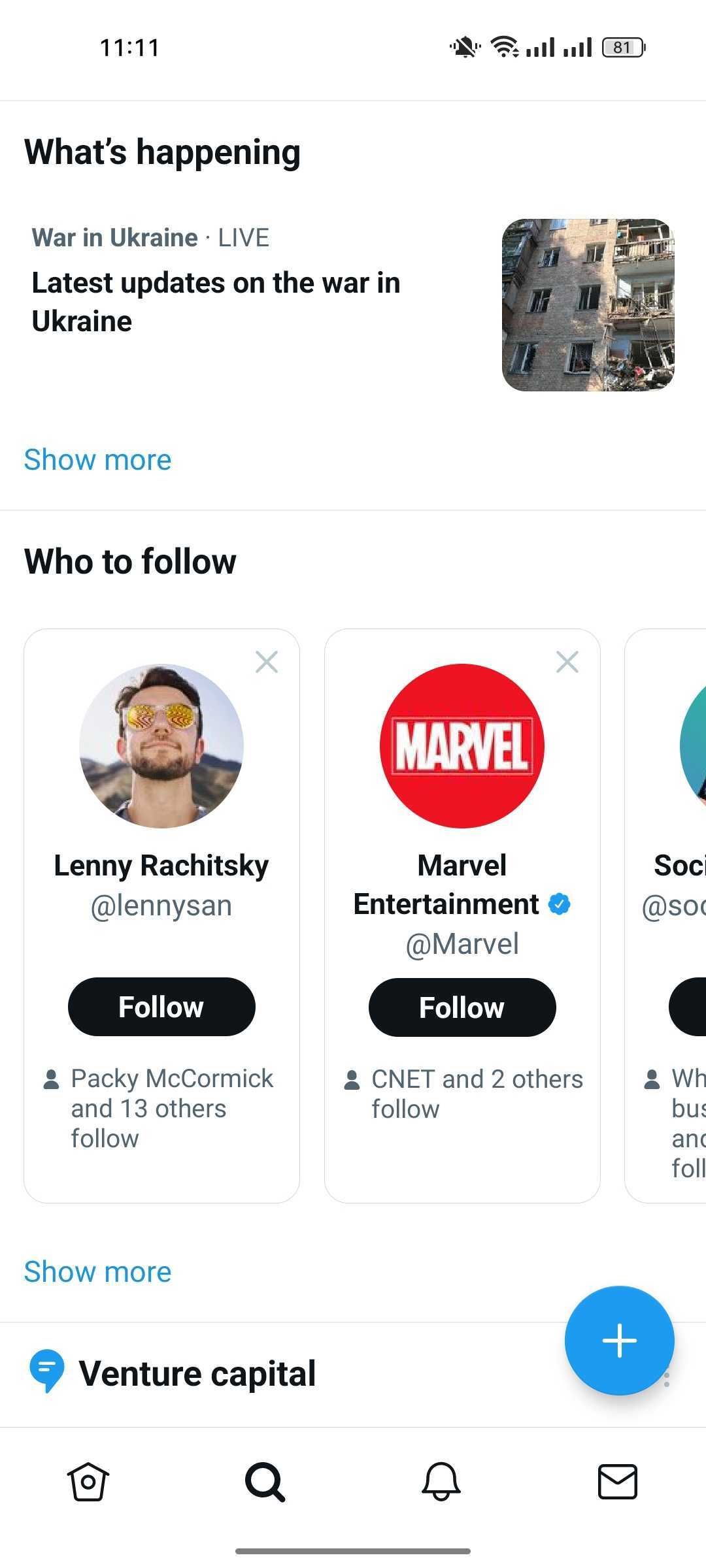This screenshot has height=1568, width=706.
Task: Open Notifications bell icon
Action: click(441, 1482)
